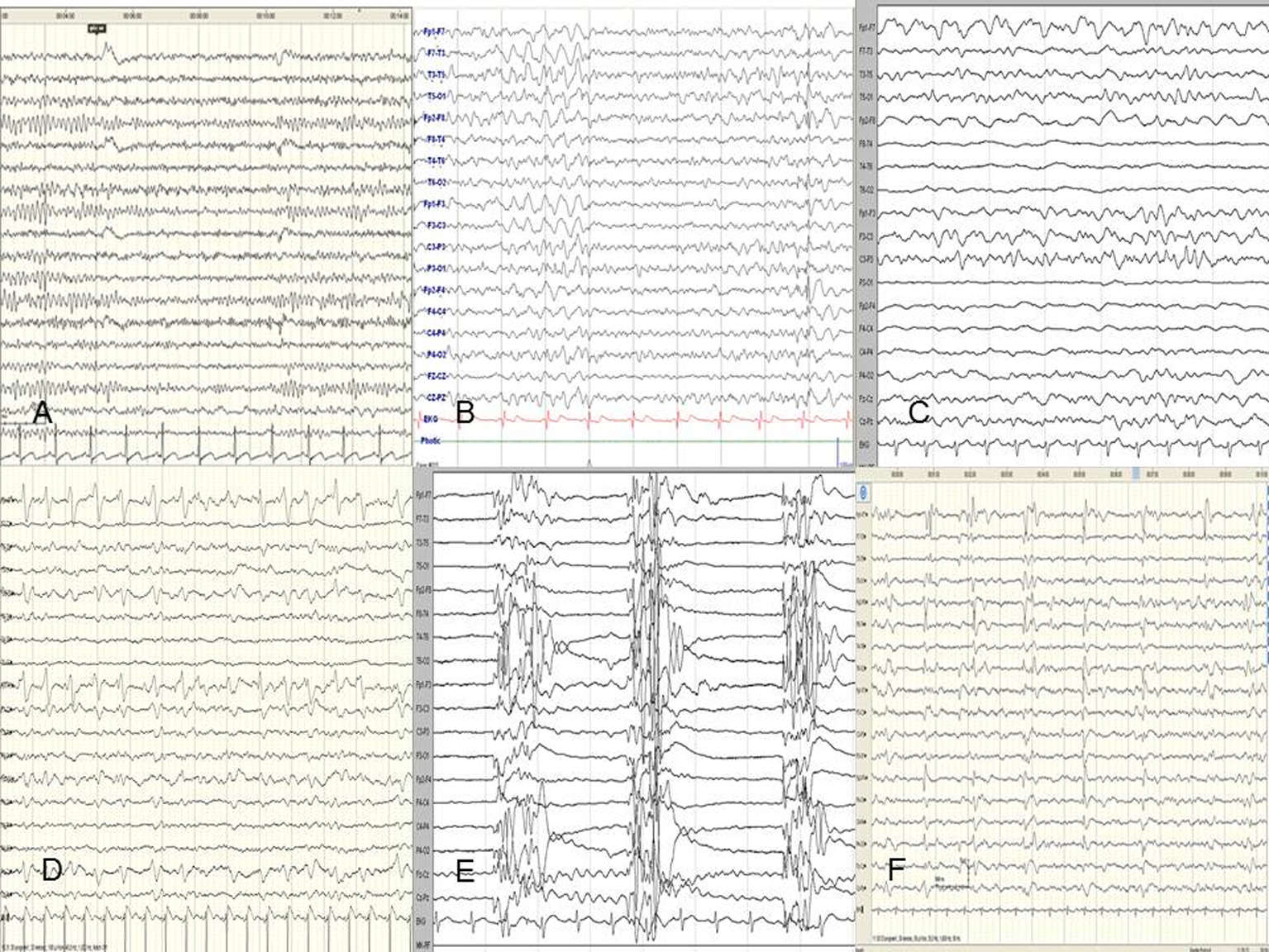
Task: Select the T5-O1 channel label in panel B
Action: (x=436, y=96)
